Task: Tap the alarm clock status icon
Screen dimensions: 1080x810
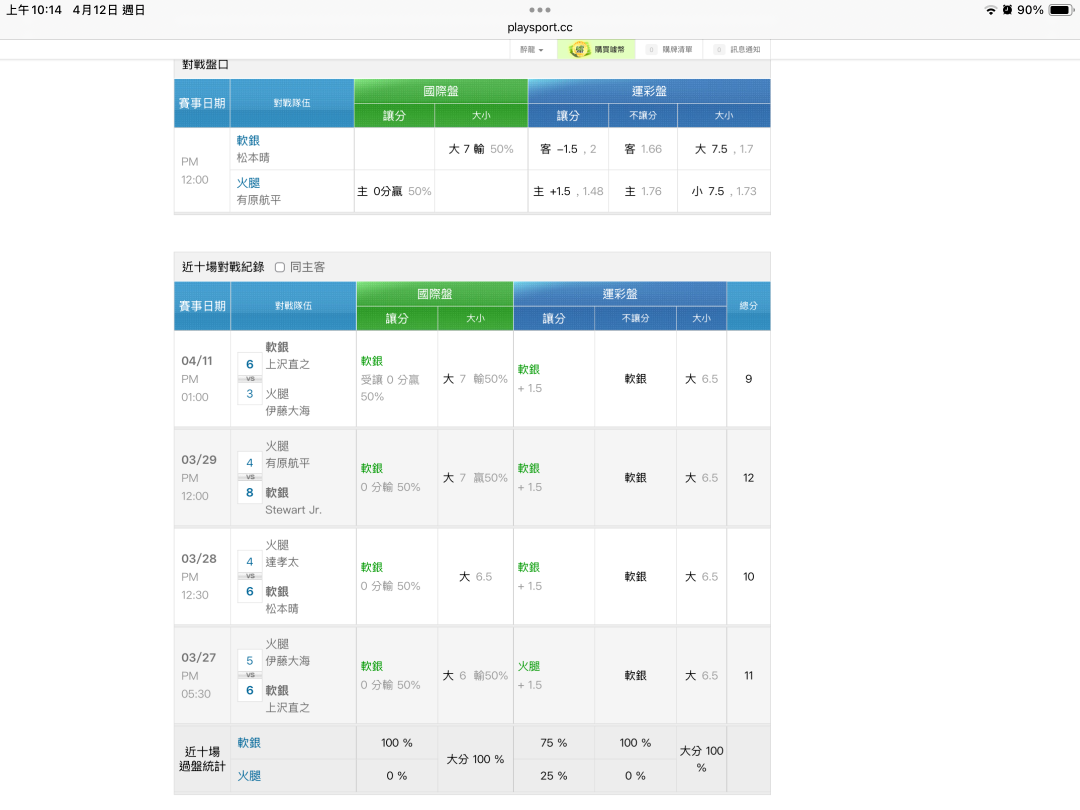Action: pyautogui.click(x=1007, y=10)
